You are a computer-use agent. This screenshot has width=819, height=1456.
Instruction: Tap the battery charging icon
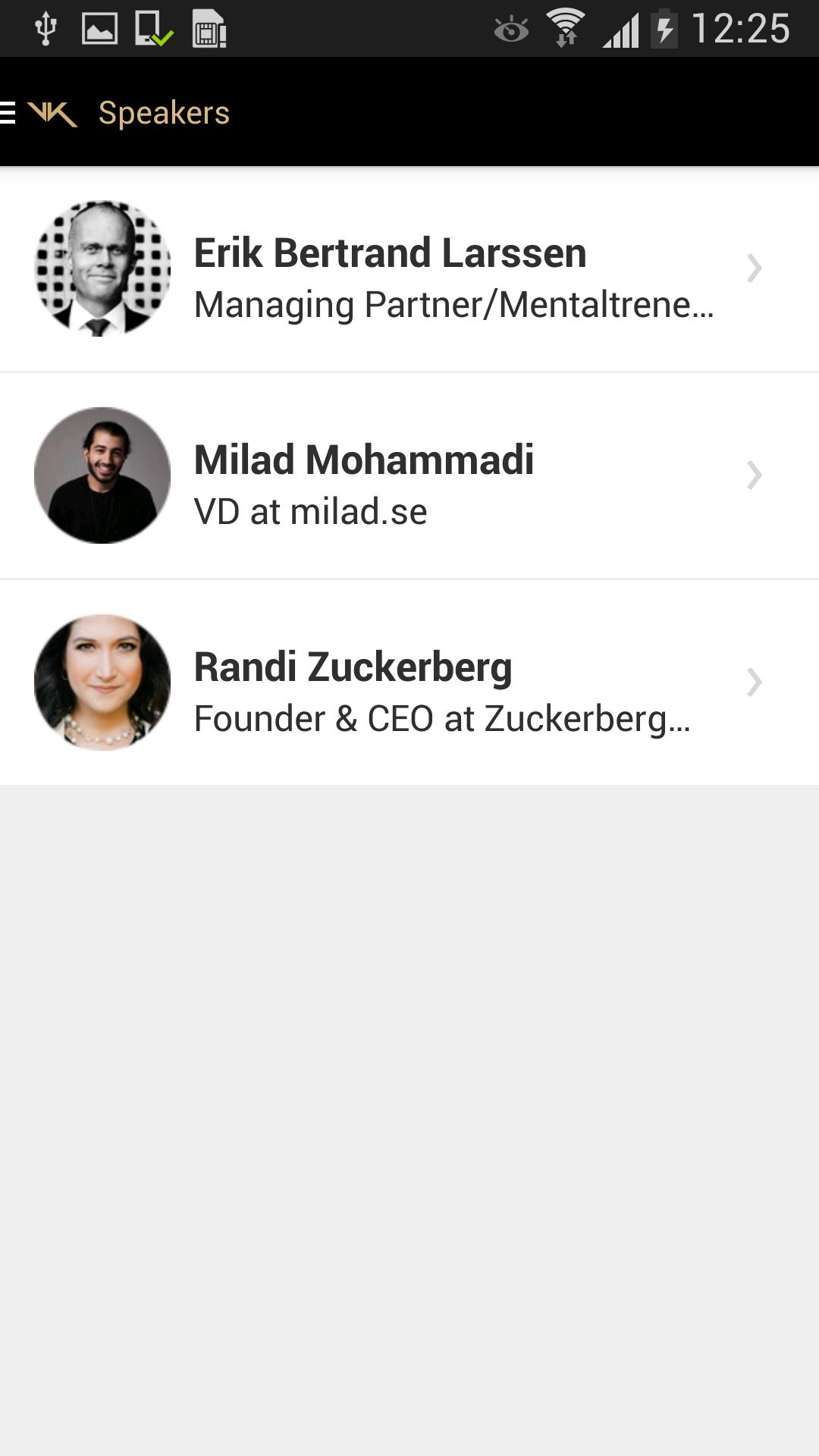pyautogui.click(x=664, y=29)
